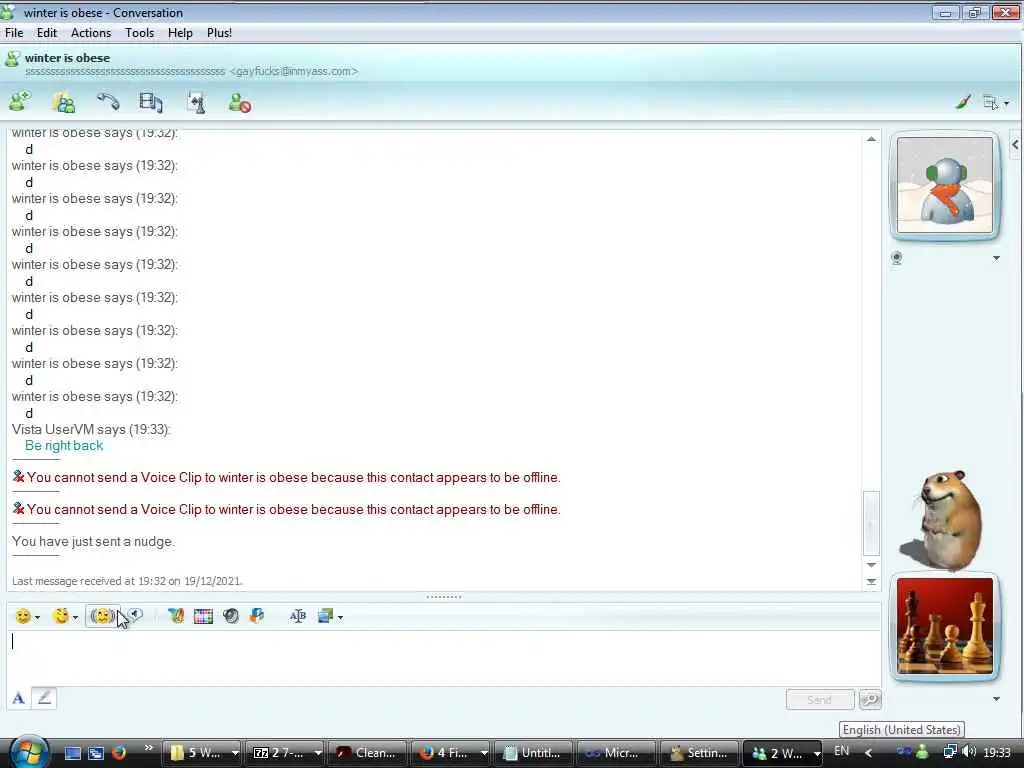Expand the background image dropdown arrow
Screen dimensions: 1024x768
pos(340,617)
